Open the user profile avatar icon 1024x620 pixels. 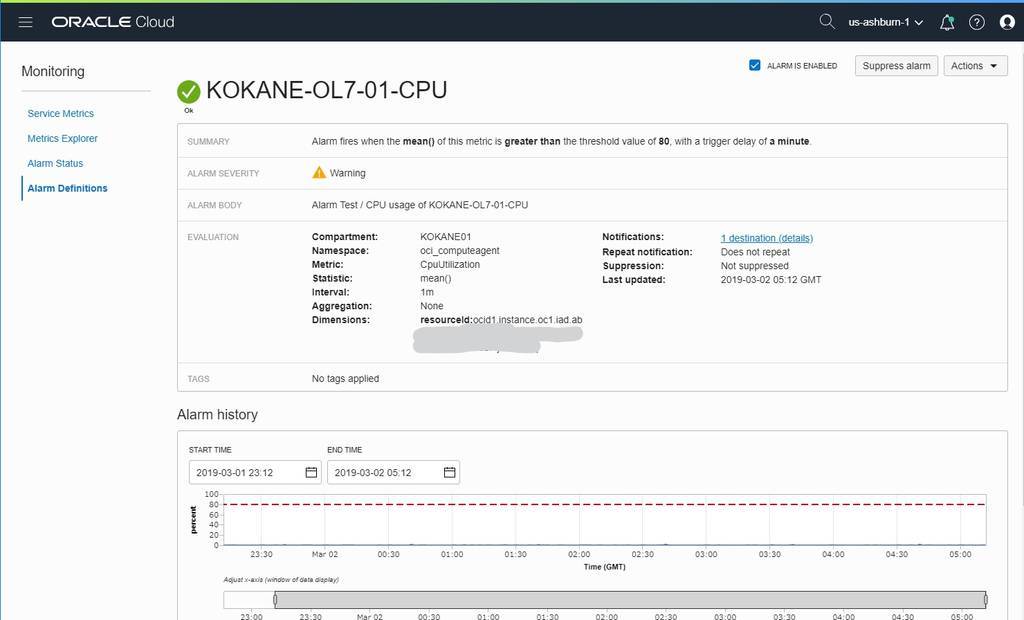tap(1007, 22)
